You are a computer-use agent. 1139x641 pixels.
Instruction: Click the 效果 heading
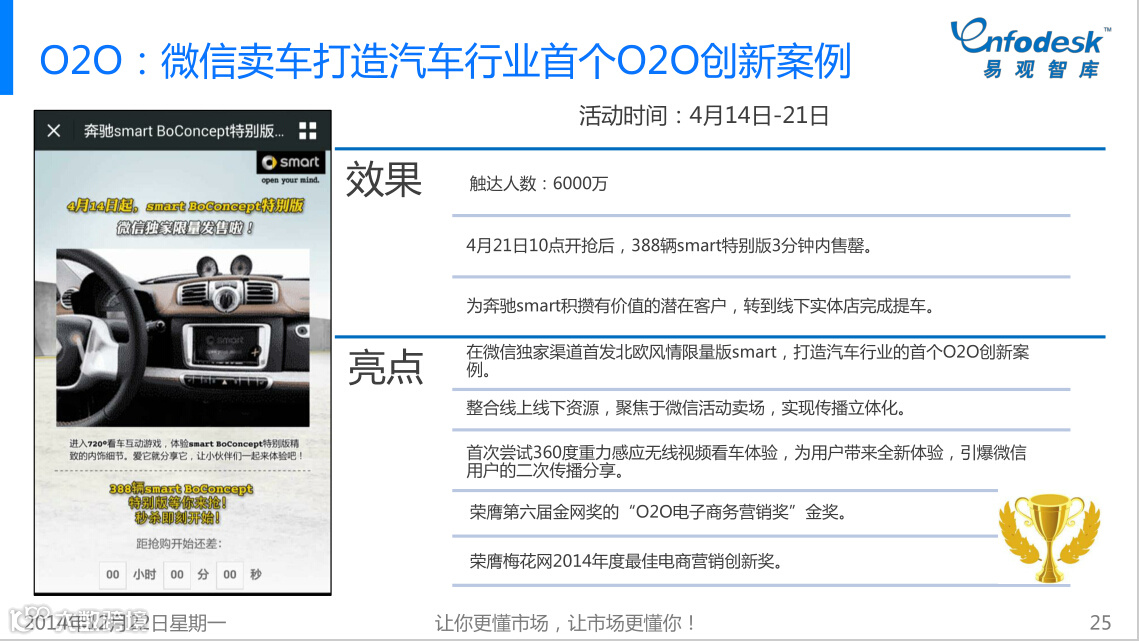(x=384, y=180)
